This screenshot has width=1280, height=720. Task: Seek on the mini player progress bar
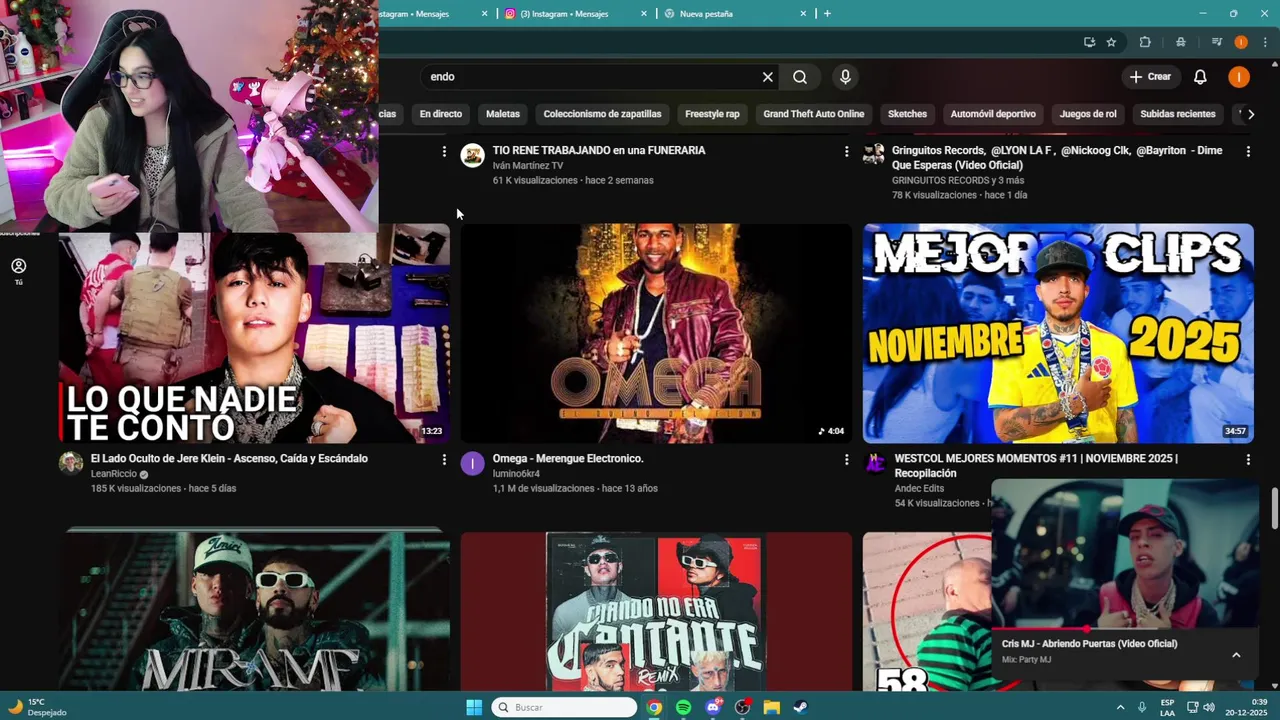tap(1125, 629)
